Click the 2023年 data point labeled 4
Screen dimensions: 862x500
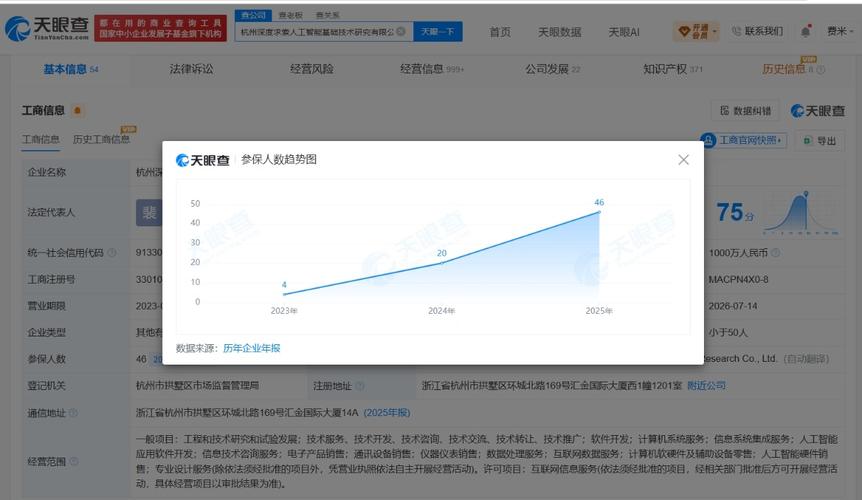(x=284, y=294)
